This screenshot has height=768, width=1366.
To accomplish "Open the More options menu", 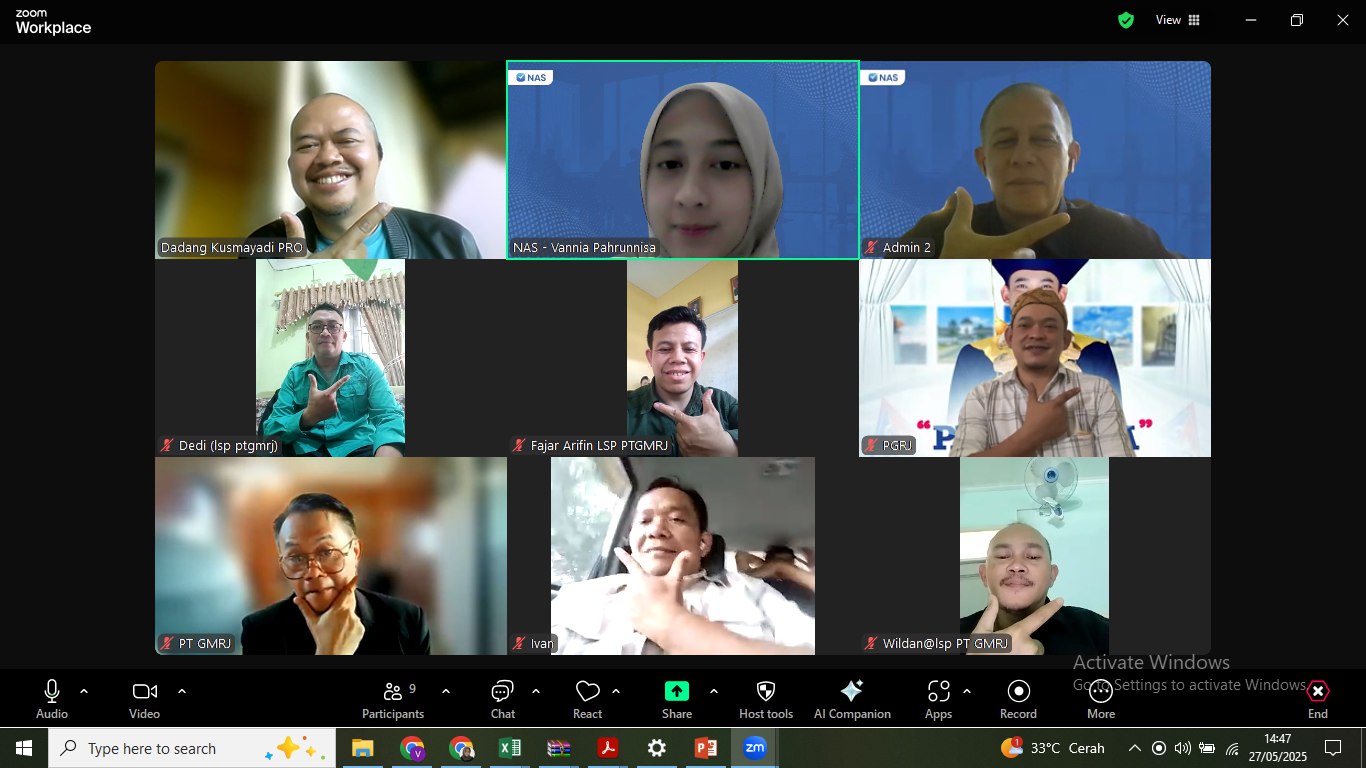I will click(1101, 698).
